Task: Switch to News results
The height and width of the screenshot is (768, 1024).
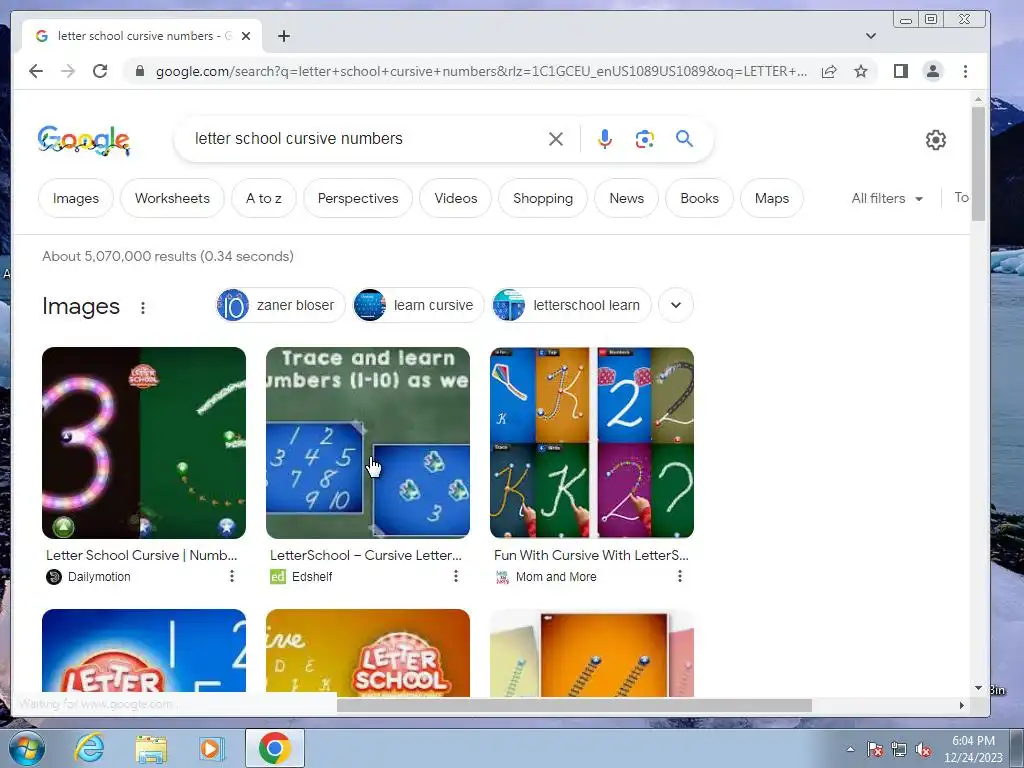Action: (626, 199)
